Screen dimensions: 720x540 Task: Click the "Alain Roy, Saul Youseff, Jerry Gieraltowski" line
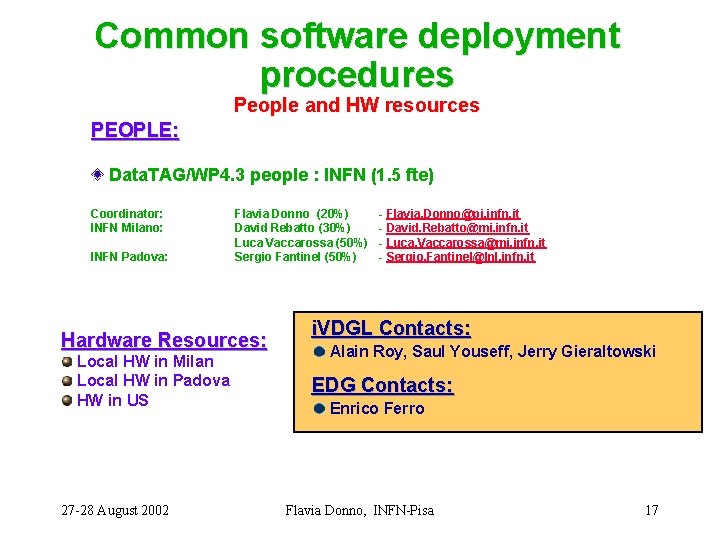point(493,352)
